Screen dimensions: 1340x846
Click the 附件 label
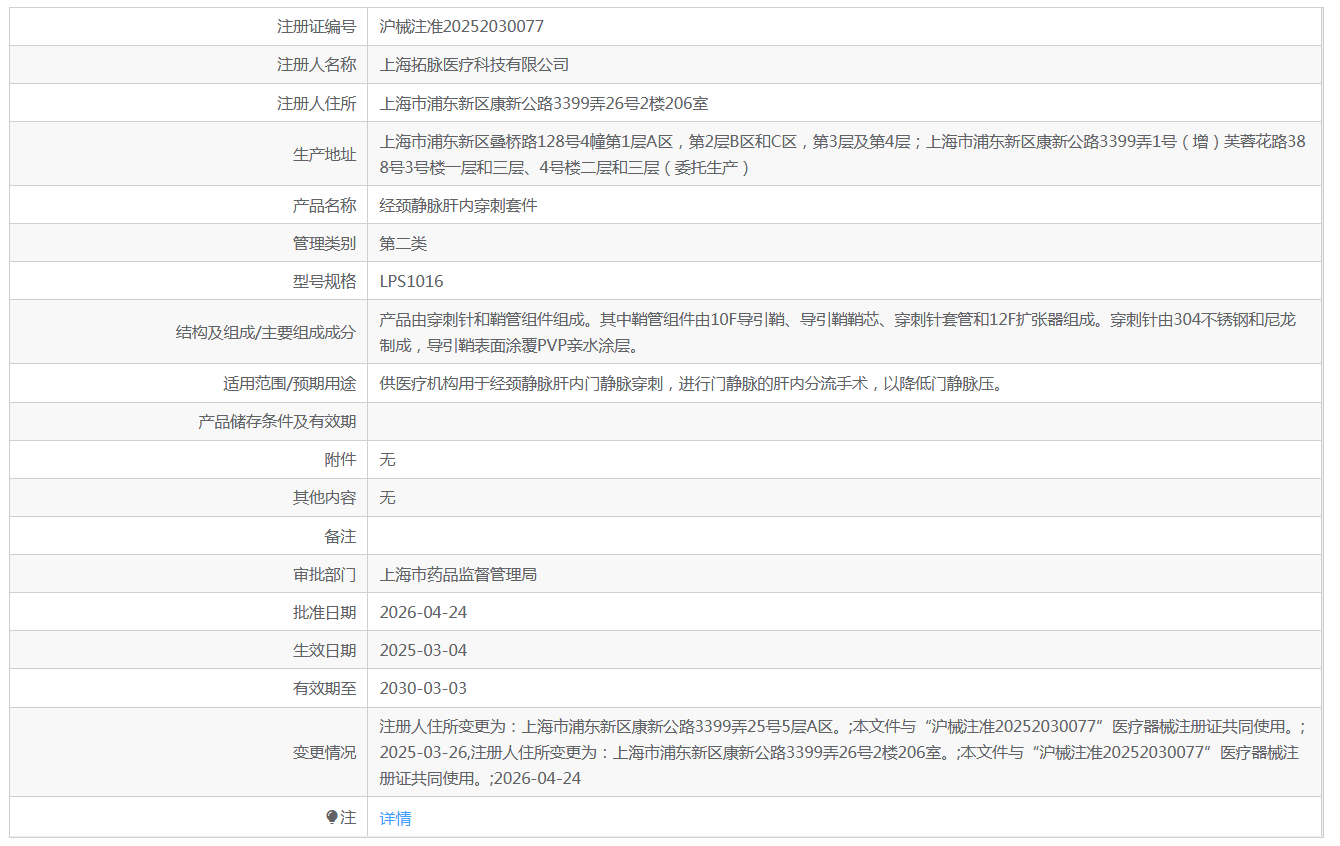pyautogui.click(x=340, y=460)
